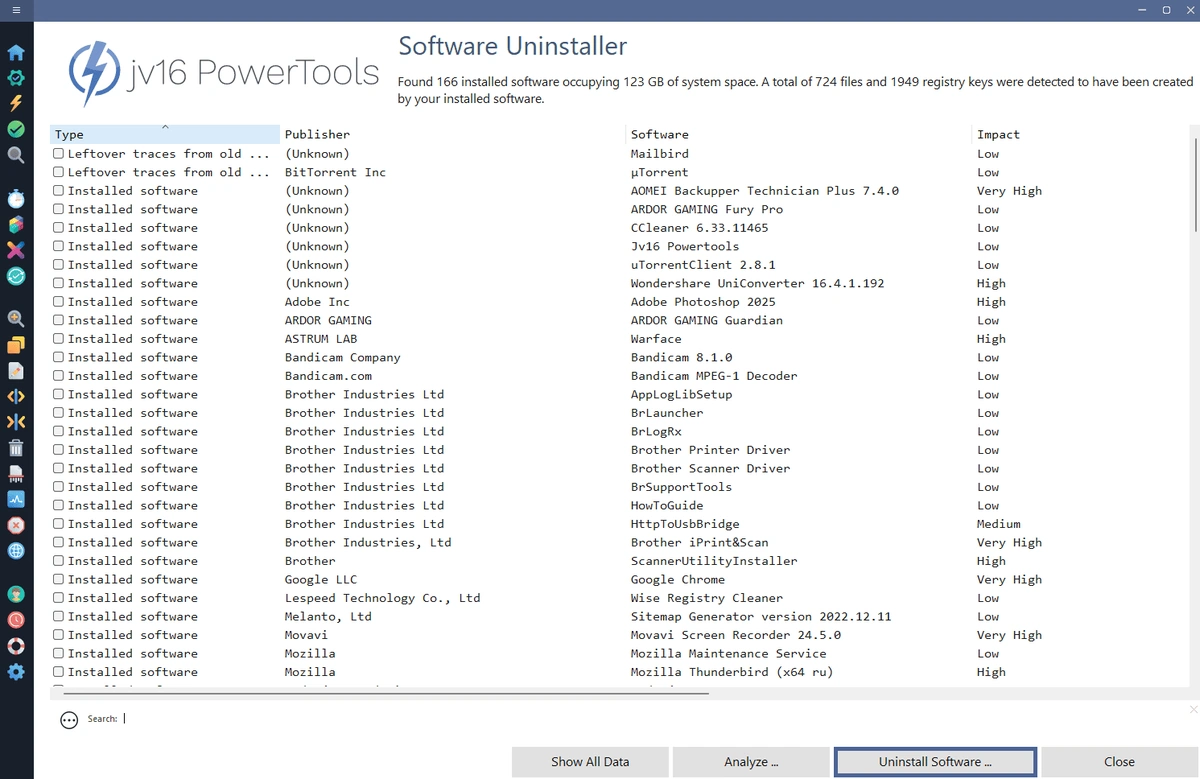Click the ARDOR GAMING Fury Pro entry
This screenshot has width=1200, height=779.
[x=706, y=209]
